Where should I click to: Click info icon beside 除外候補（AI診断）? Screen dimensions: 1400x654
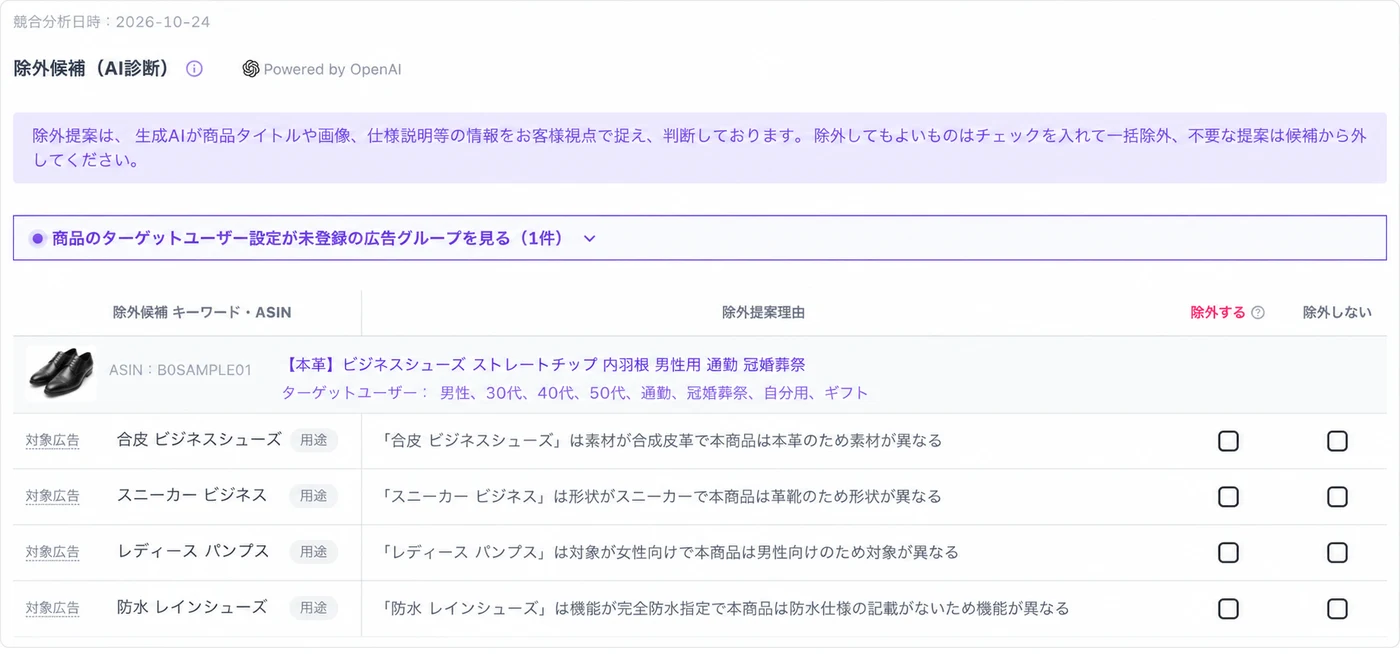(195, 69)
